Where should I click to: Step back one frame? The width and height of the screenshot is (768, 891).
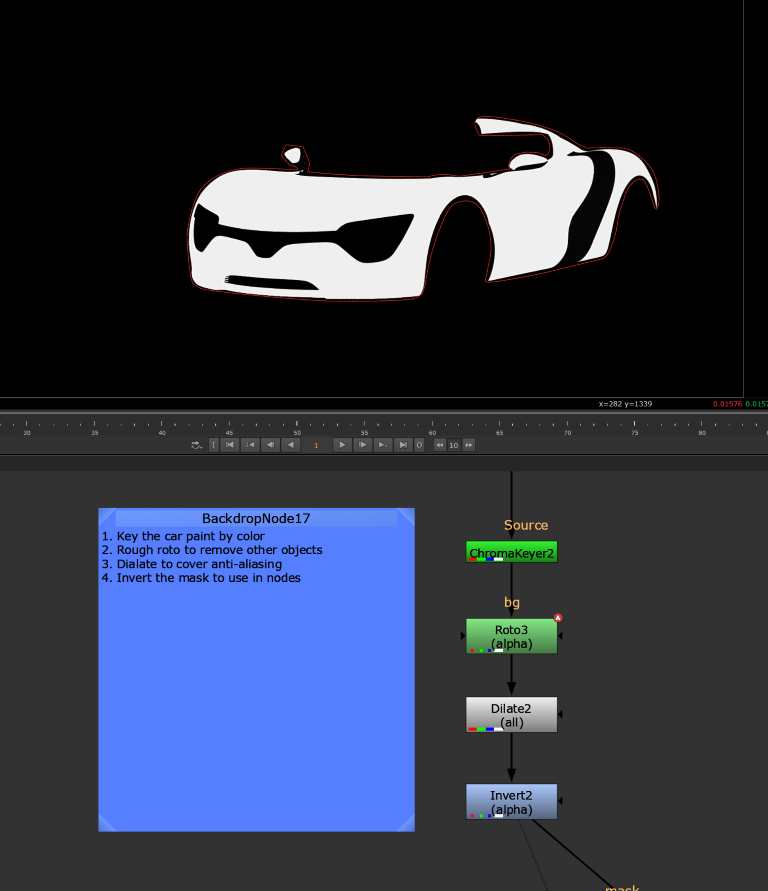coord(270,445)
